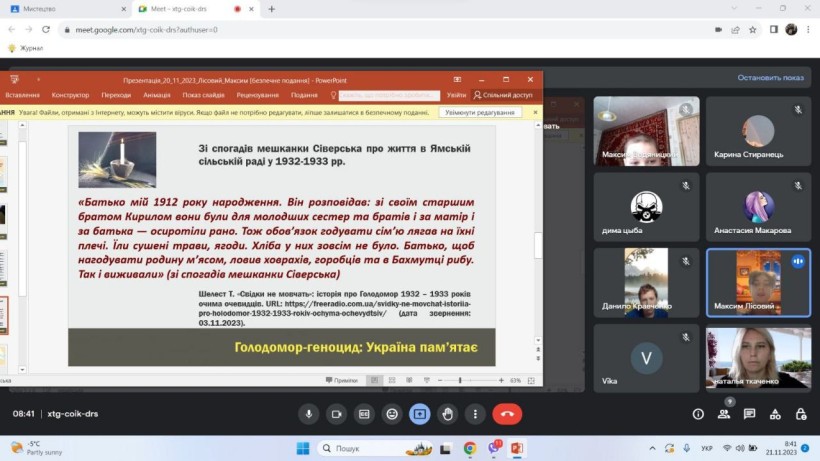Raise hand in the meeting
820x461 pixels.
[447, 414]
